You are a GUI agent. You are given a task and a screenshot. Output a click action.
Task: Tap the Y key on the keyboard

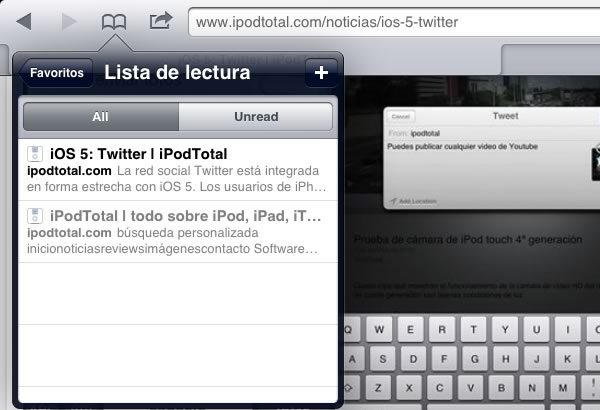click(x=505, y=329)
